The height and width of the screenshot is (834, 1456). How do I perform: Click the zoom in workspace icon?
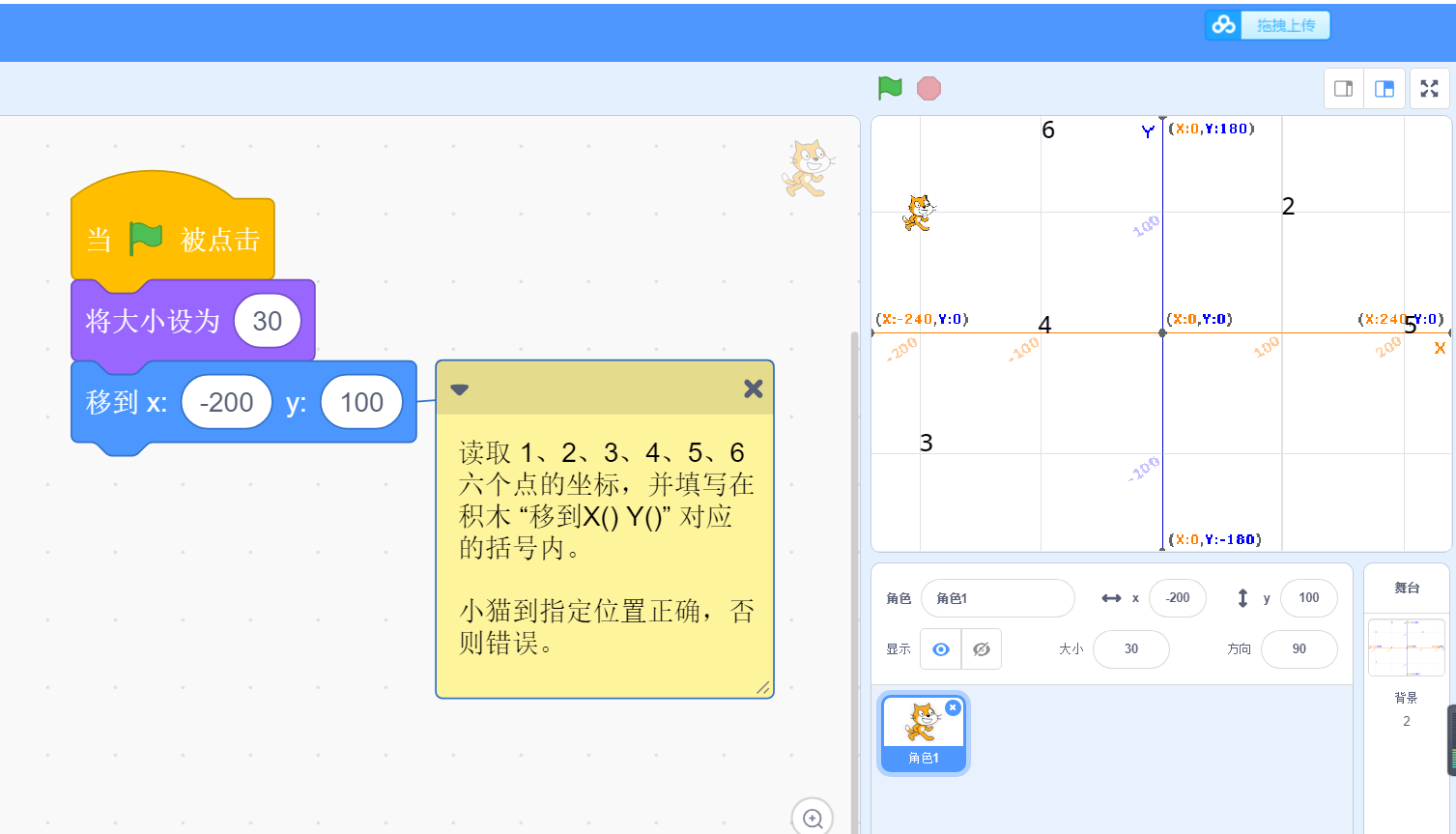pos(813,819)
